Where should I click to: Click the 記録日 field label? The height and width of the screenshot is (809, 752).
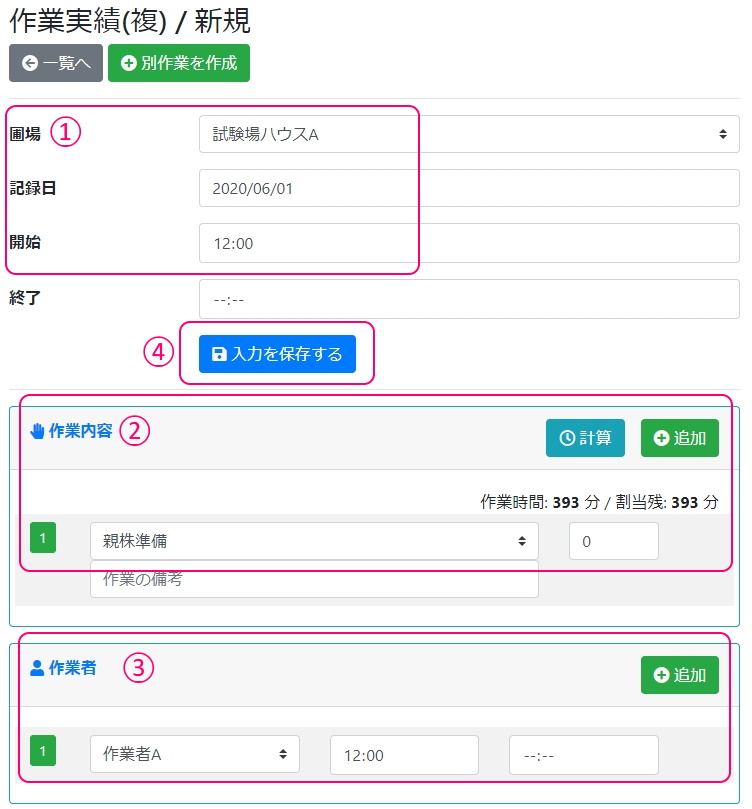(x=33, y=188)
